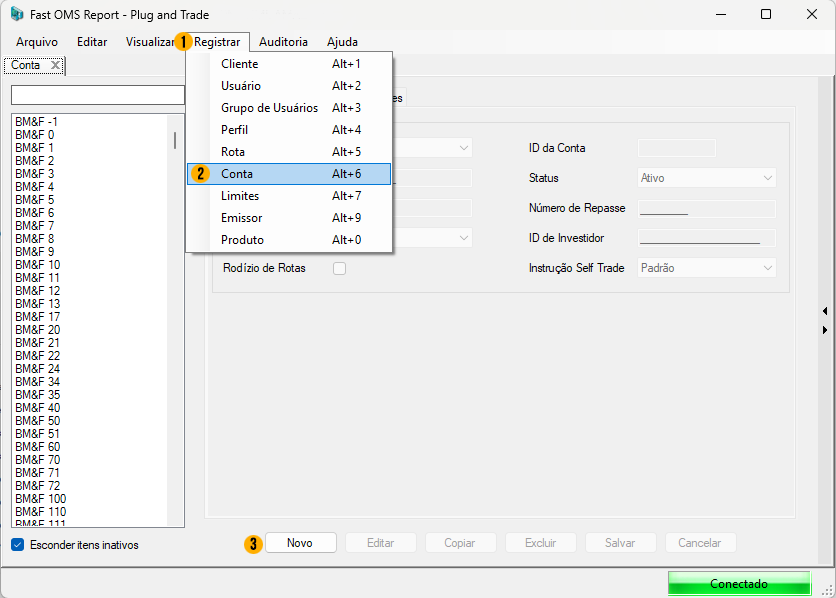Screen dimensions: 836x598
Task: Click the left-pointing panel arrow on right edge
Action: [825, 311]
